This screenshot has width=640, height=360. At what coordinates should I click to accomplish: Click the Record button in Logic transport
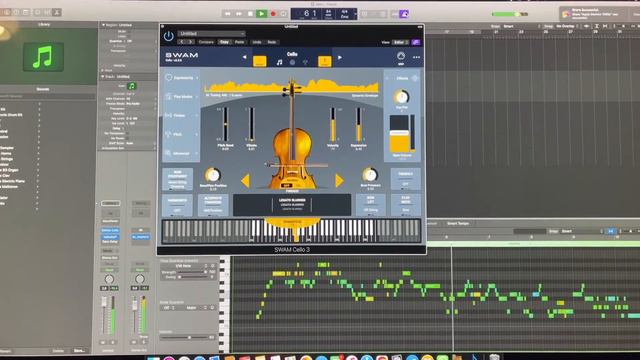coord(273,13)
